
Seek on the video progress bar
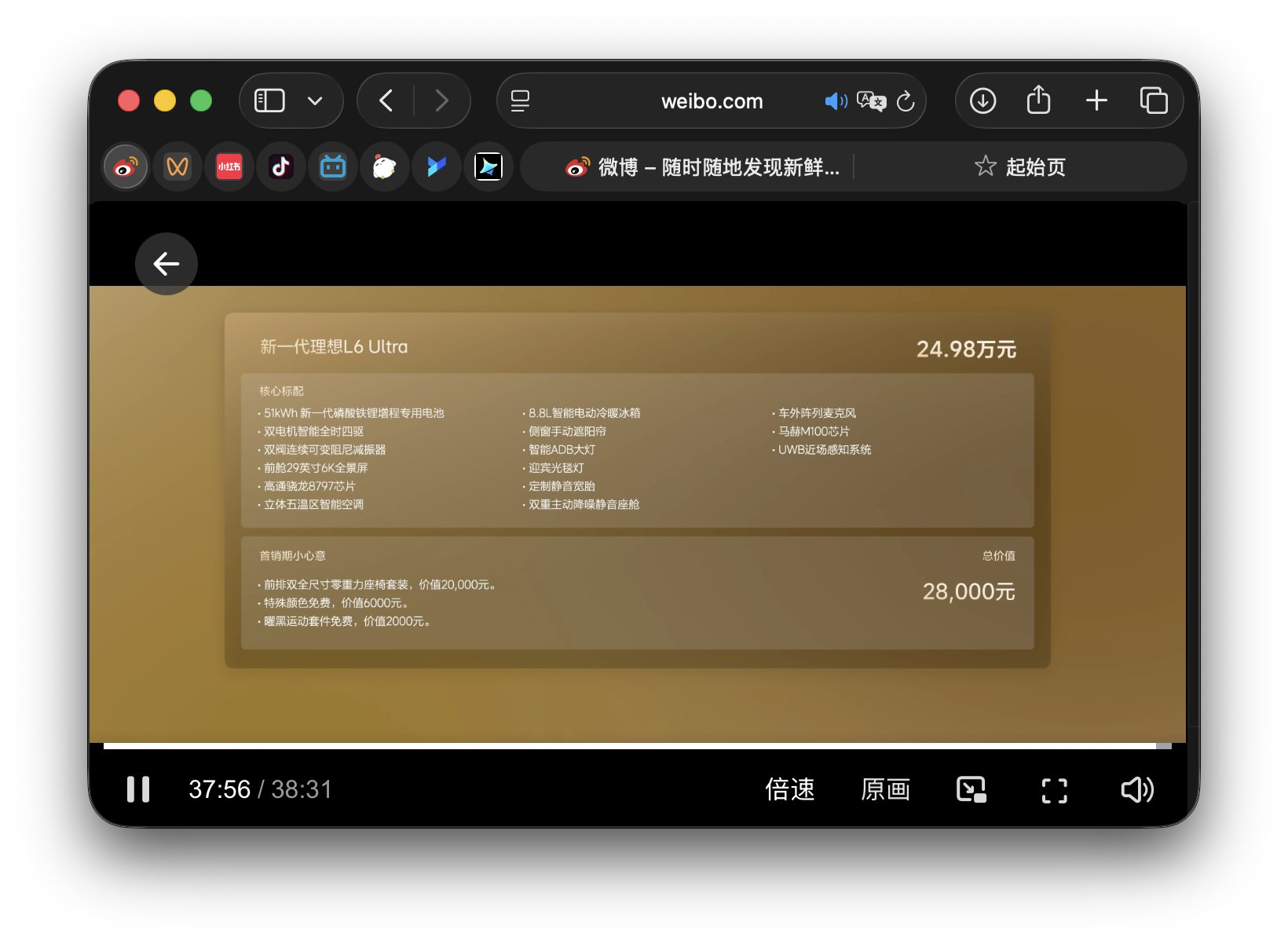tap(637, 746)
